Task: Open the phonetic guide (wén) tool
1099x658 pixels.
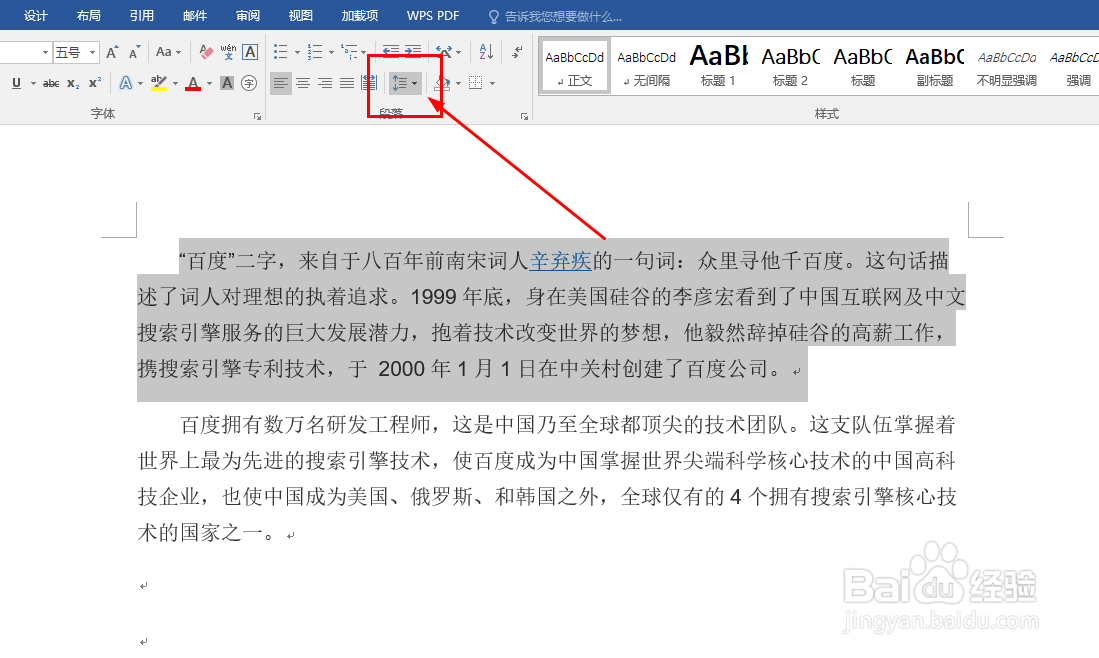Action: coord(228,52)
